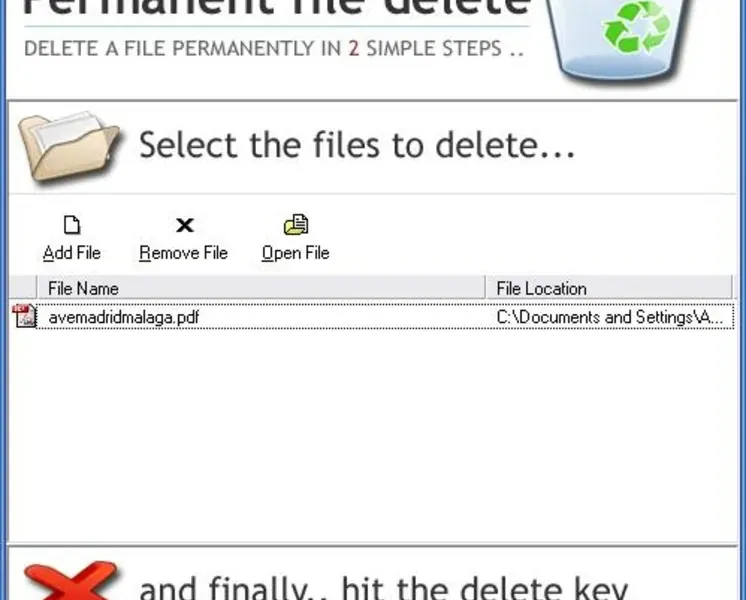Click empty space in the file list
Image resolution: width=746 pixels, height=600 pixels.
pyautogui.click(x=373, y=435)
